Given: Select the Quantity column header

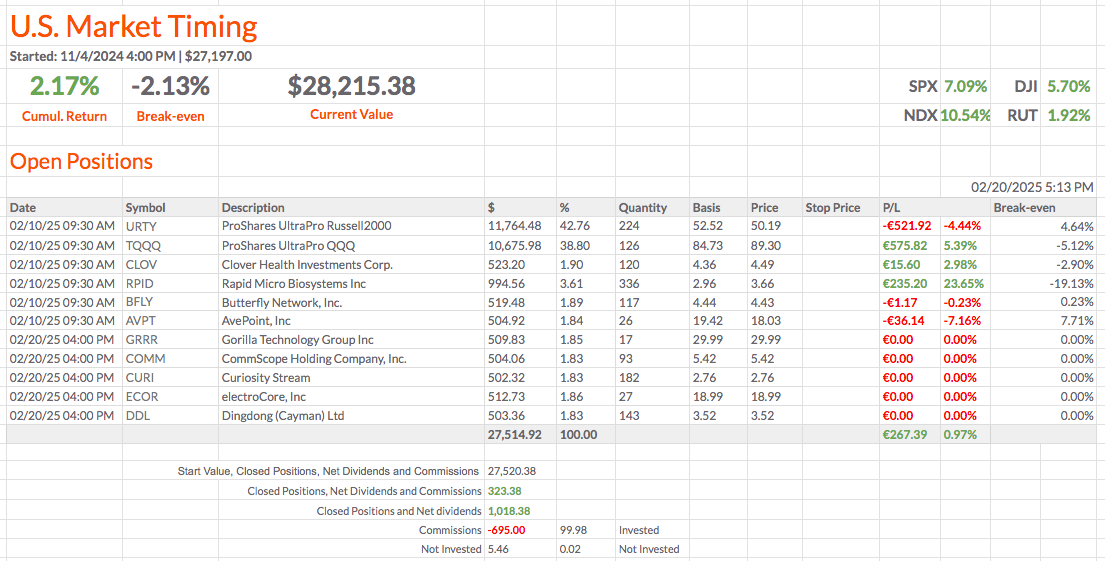Looking at the screenshot, I should click(642, 208).
